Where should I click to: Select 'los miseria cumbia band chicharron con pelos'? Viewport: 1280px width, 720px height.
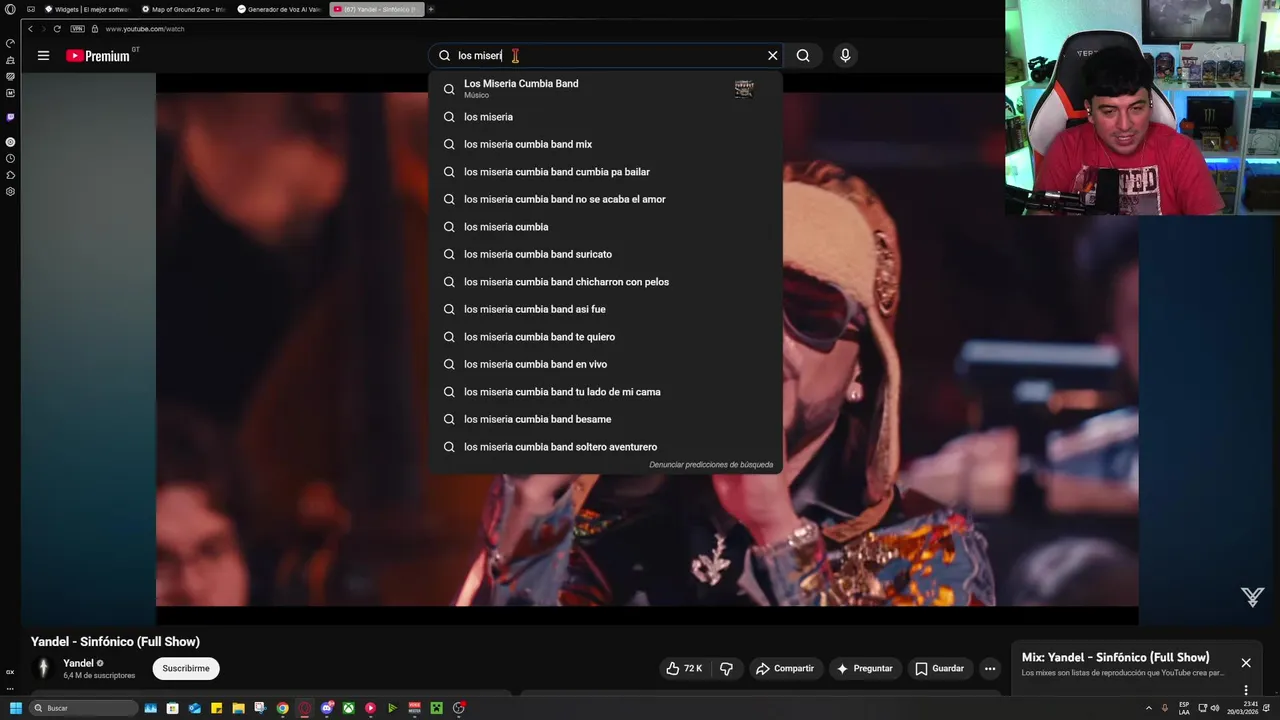coord(605,282)
